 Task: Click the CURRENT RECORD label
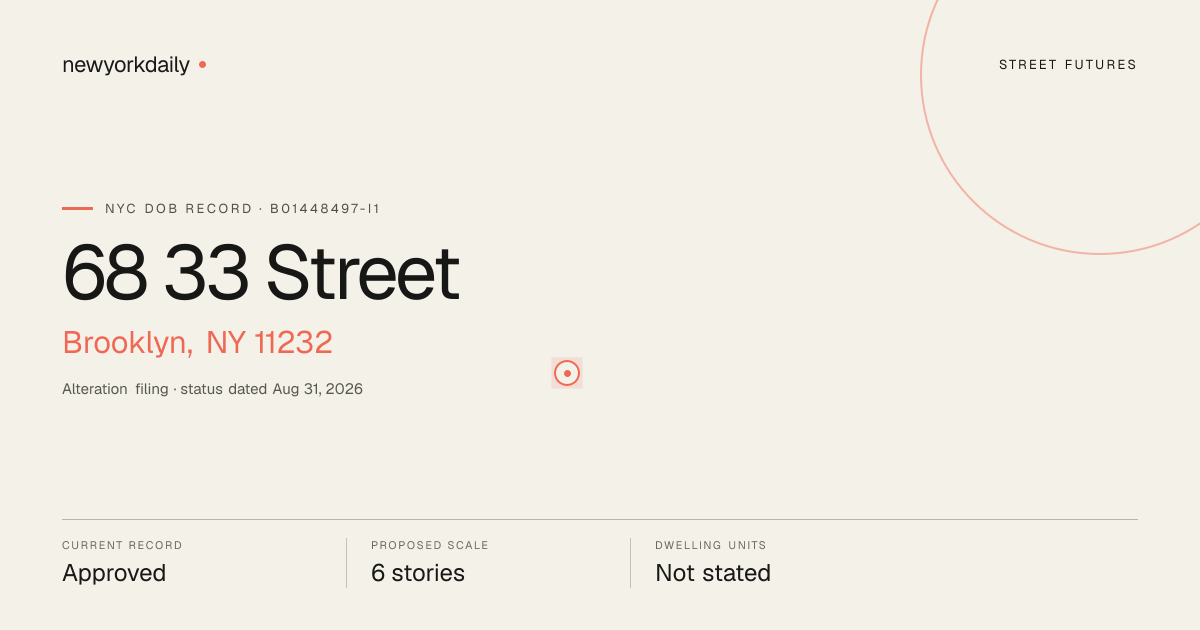tap(122, 546)
